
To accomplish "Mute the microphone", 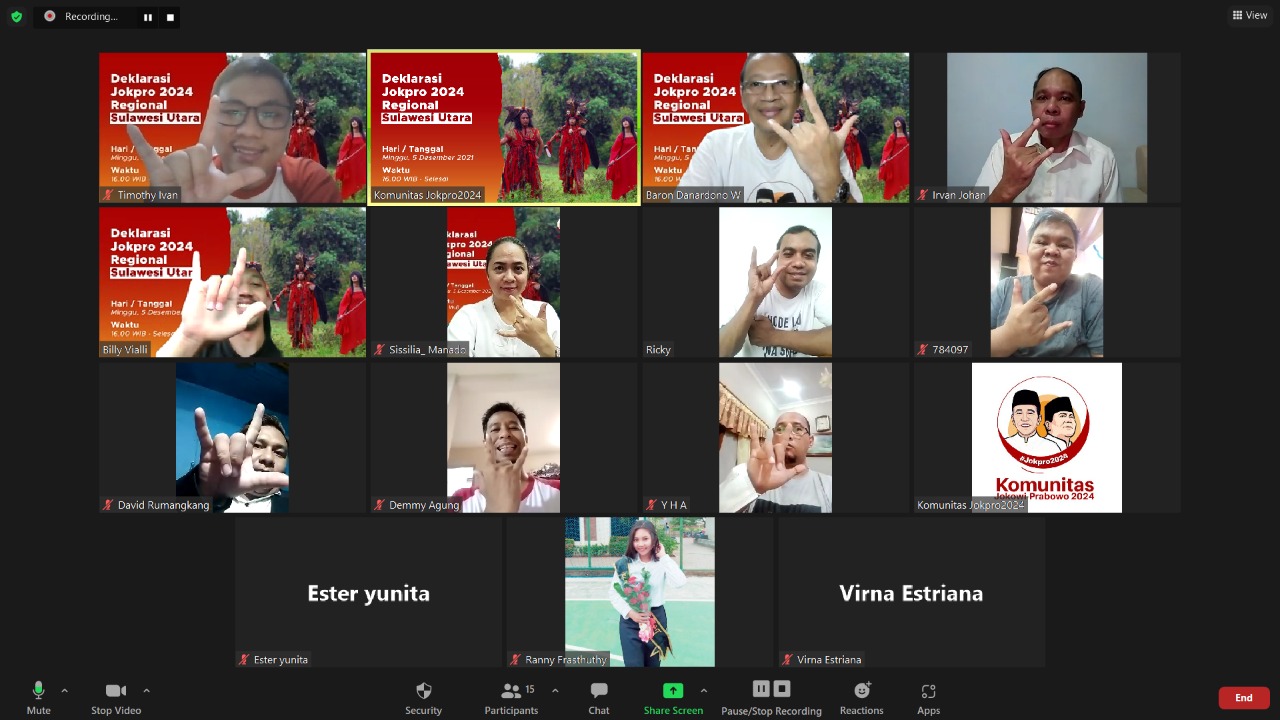I will coord(38,691).
